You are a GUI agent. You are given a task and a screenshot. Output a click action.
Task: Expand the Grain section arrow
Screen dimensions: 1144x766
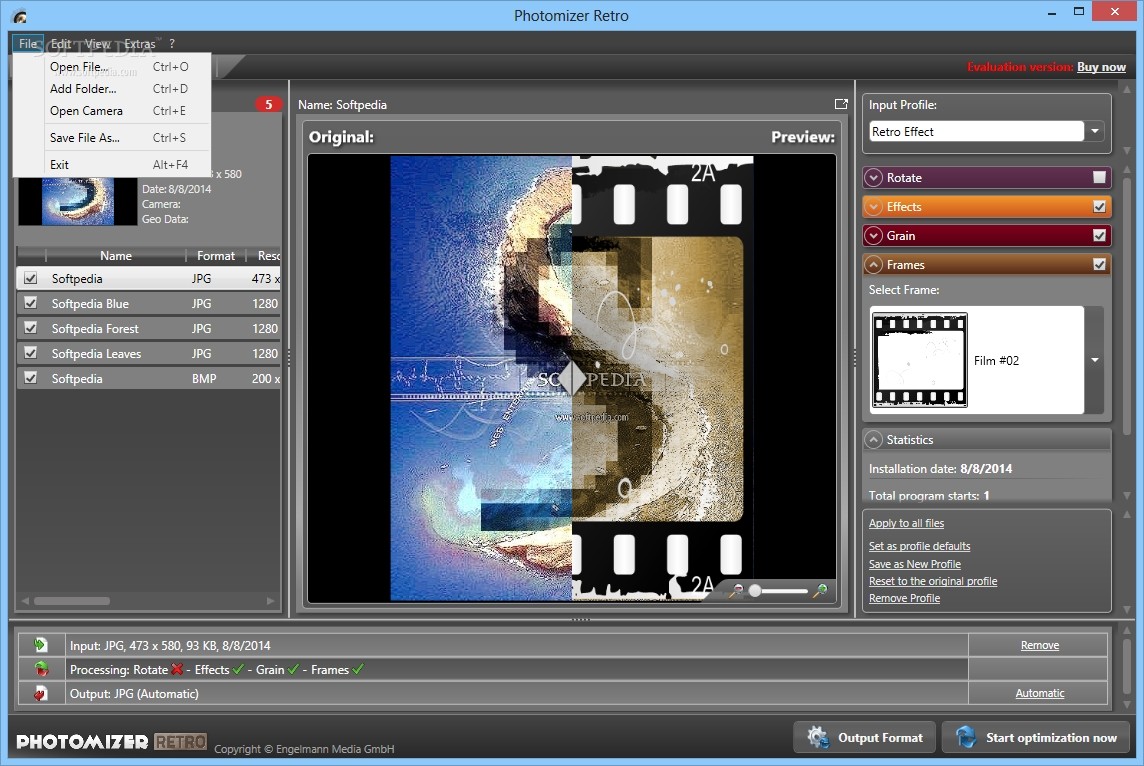click(x=873, y=236)
